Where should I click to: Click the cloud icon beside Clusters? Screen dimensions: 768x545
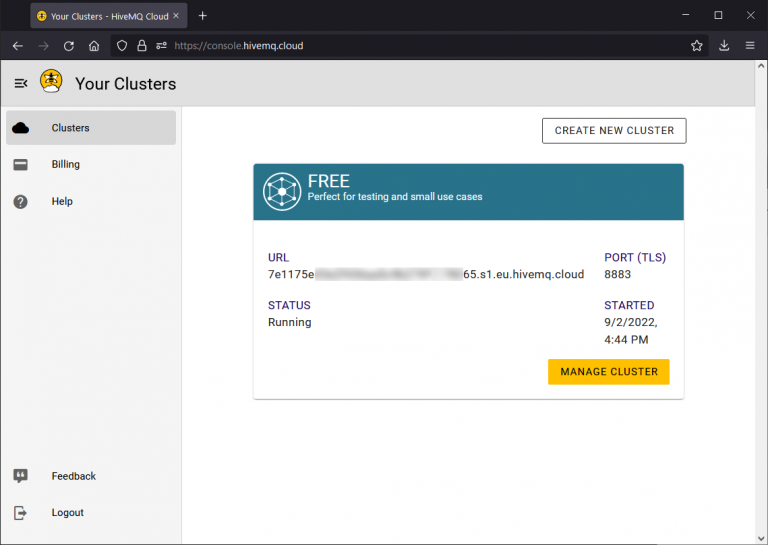pos(20,128)
